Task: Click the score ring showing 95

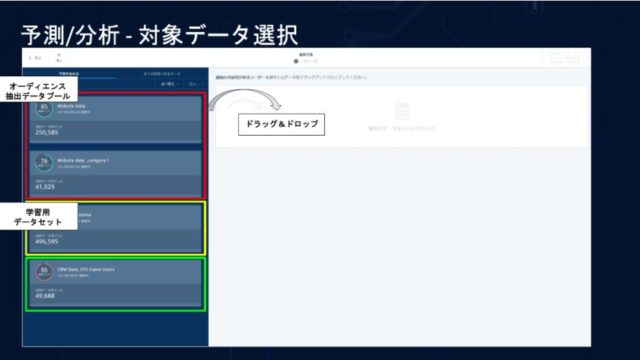Action: [44, 271]
